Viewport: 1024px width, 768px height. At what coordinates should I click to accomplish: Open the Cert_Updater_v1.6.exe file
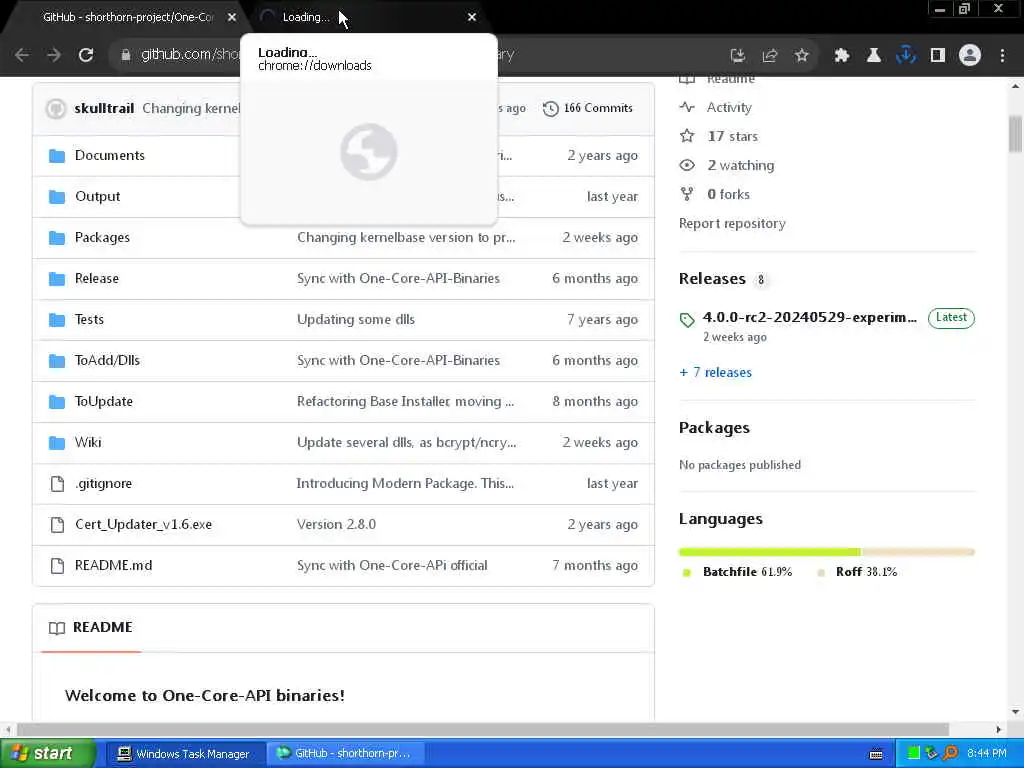point(143,524)
